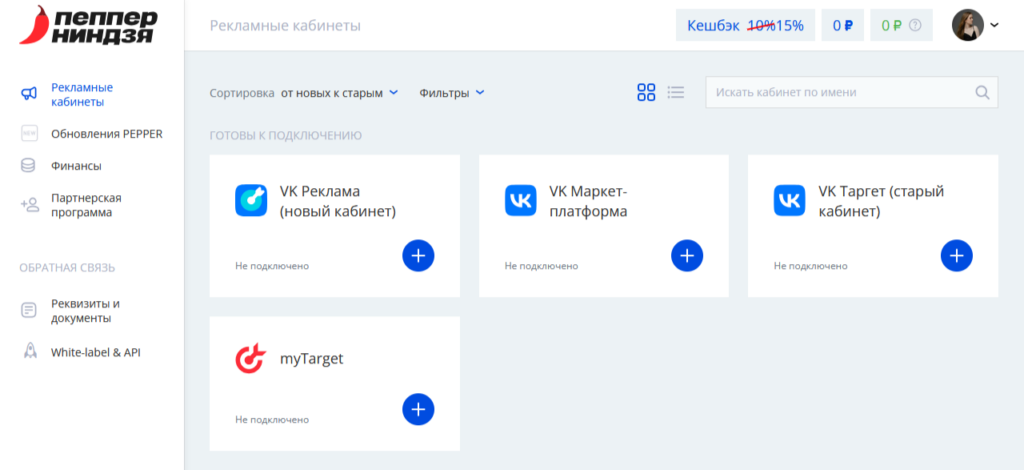
Task: Connect myTarget using the plus button
Action: 418,409
